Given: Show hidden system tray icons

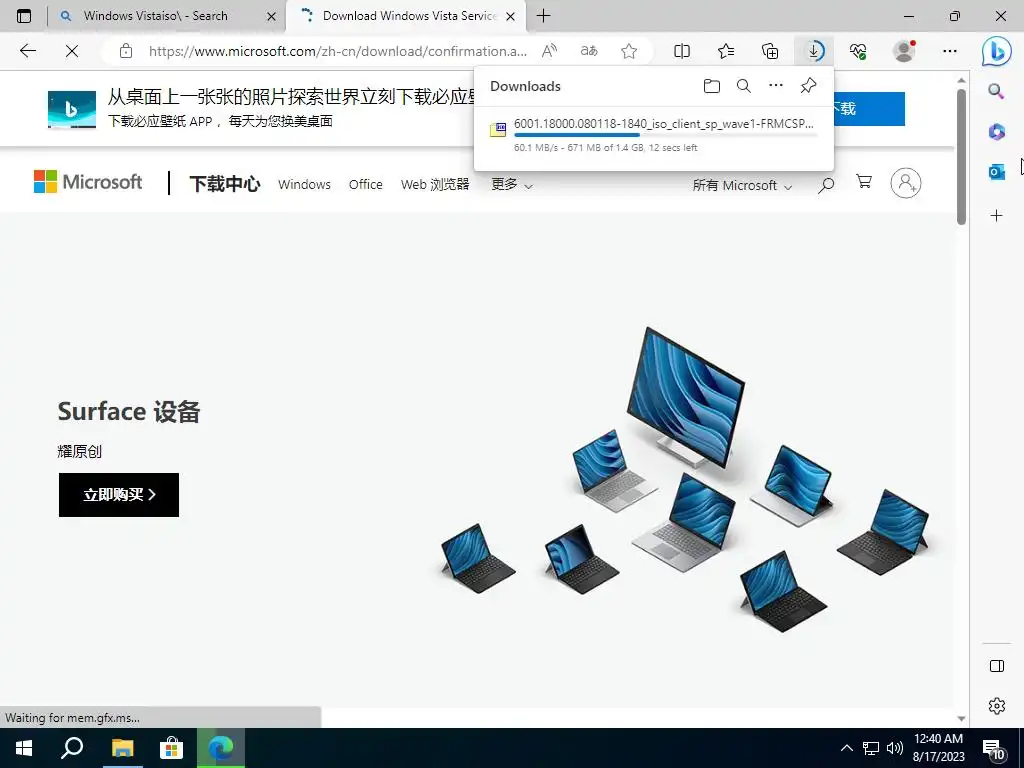Looking at the screenshot, I should pyautogui.click(x=846, y=748).
